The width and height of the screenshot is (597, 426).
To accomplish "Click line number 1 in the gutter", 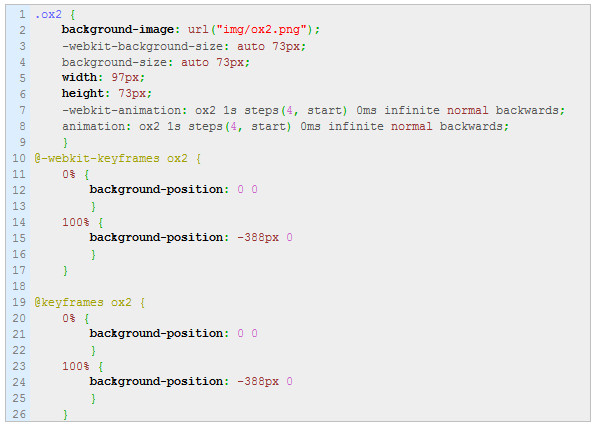I will pos(22,14).
